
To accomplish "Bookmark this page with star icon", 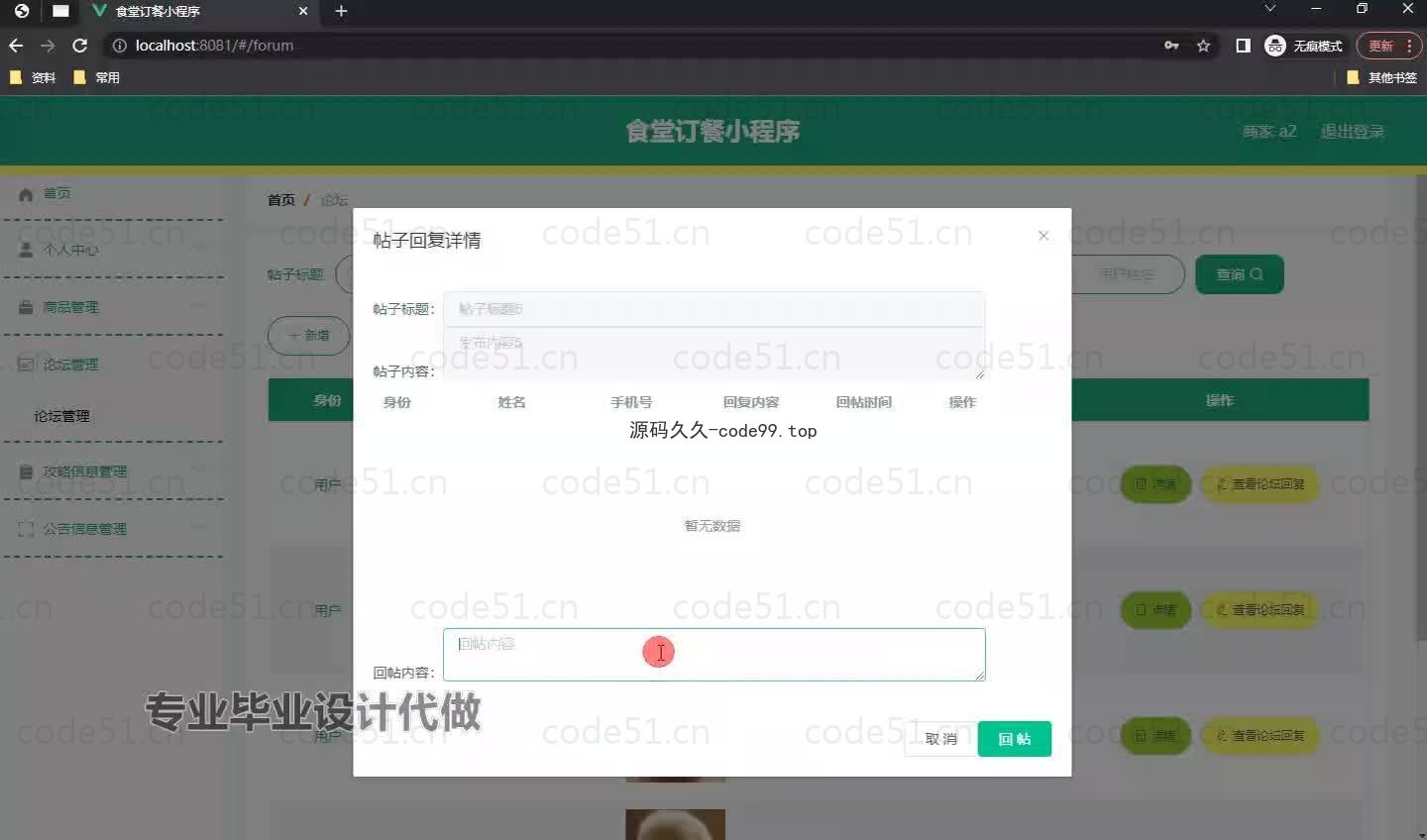I will (1204, 46).
